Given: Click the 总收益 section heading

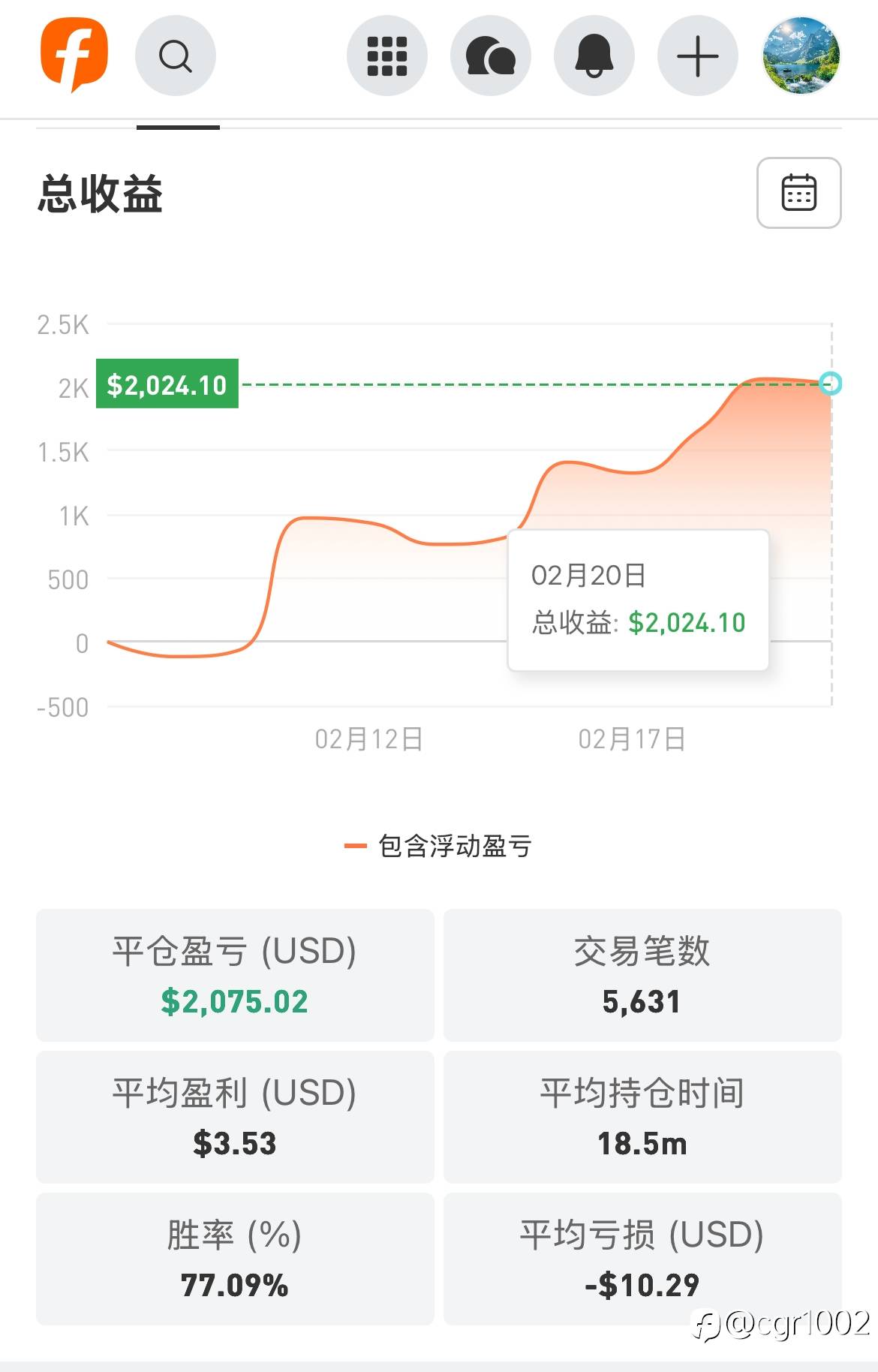Looking at the screenshot, I should click(x=101, y=194).
